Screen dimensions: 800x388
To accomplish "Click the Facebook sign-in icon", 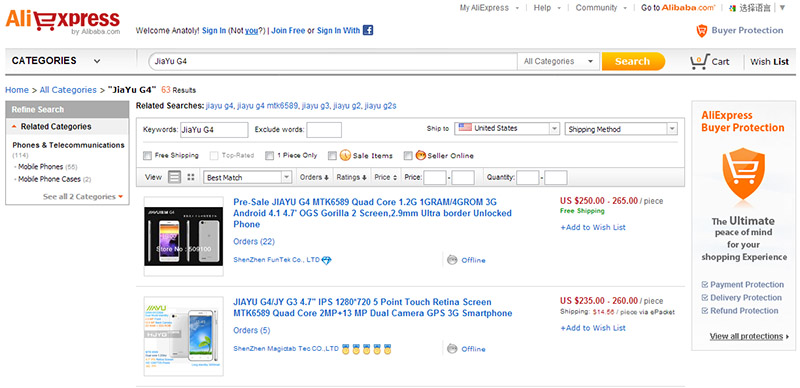I will pos(368,30).
